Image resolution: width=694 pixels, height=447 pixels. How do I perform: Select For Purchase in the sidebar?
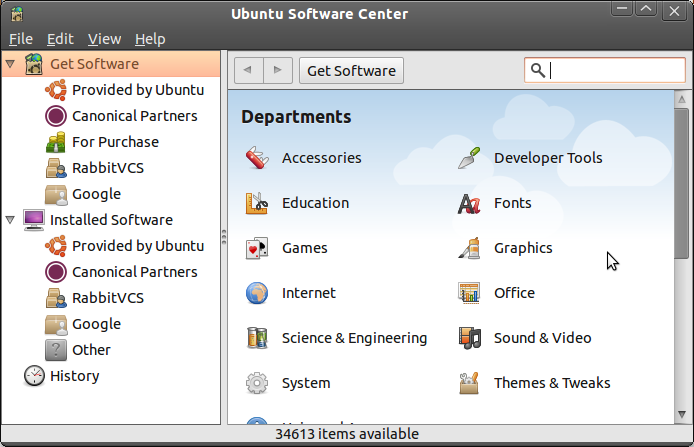(115, 142)
